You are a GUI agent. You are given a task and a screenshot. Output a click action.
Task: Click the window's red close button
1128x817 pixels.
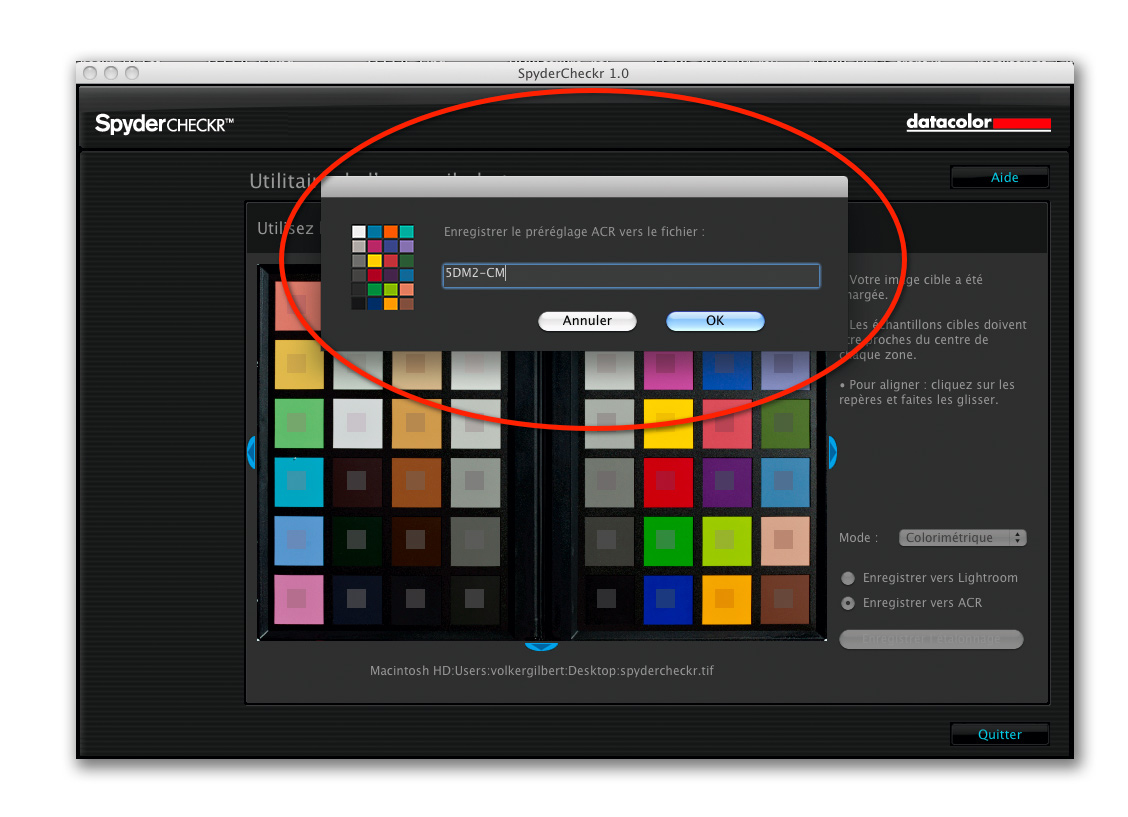point(90,73)
